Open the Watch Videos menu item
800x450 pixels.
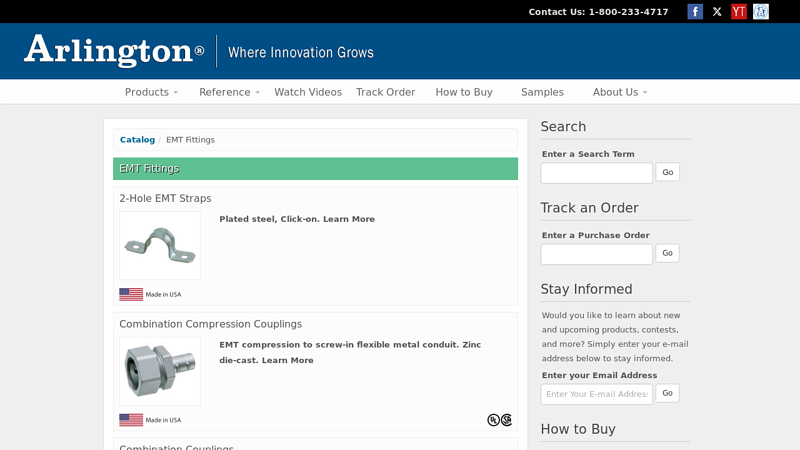coord(308,92)
